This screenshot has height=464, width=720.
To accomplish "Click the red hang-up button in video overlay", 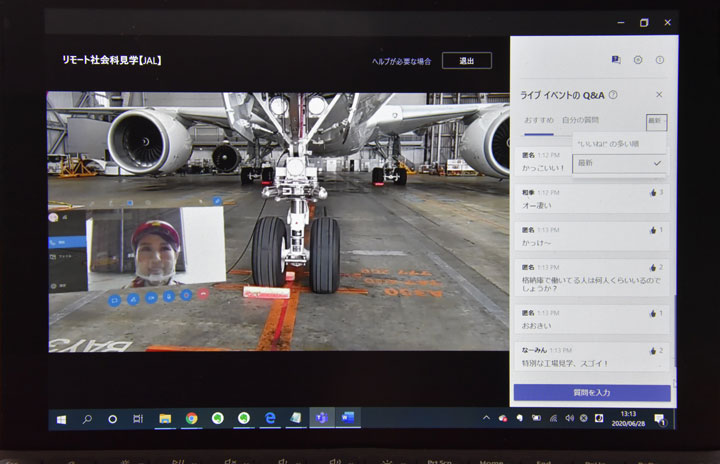I will [x=203, y=296].
